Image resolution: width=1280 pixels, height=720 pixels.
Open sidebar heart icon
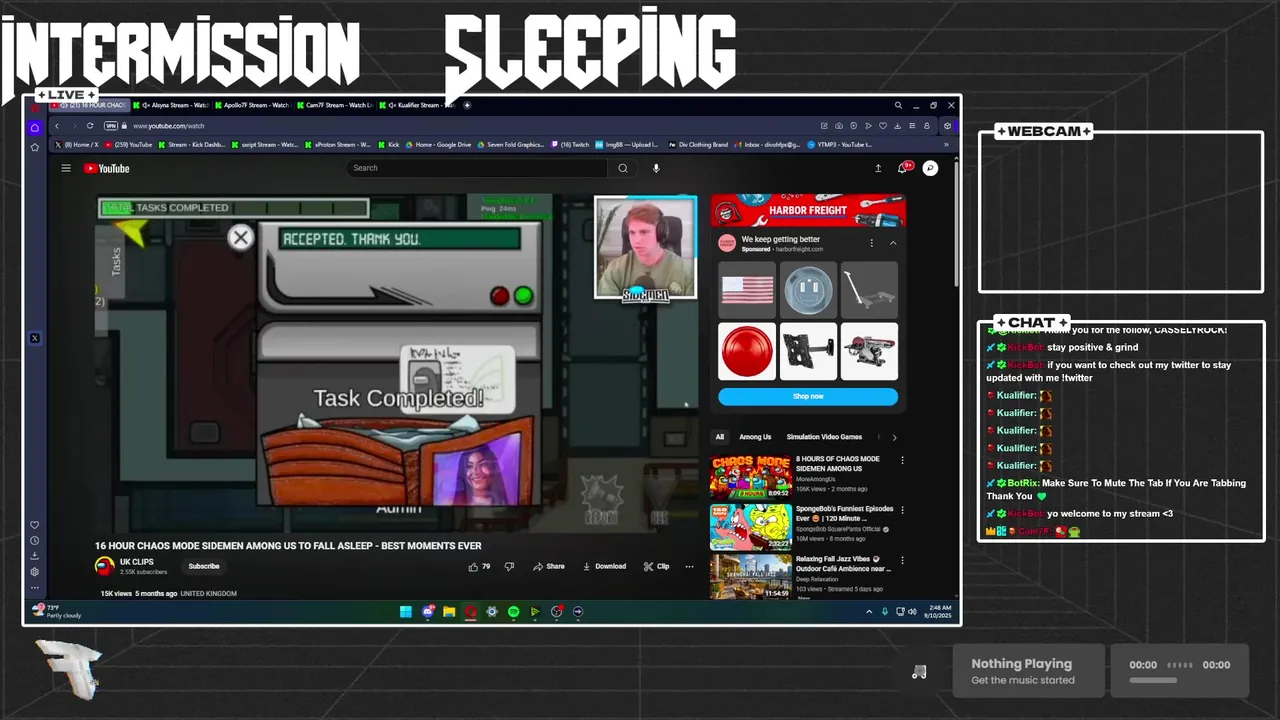click(34, 525)
